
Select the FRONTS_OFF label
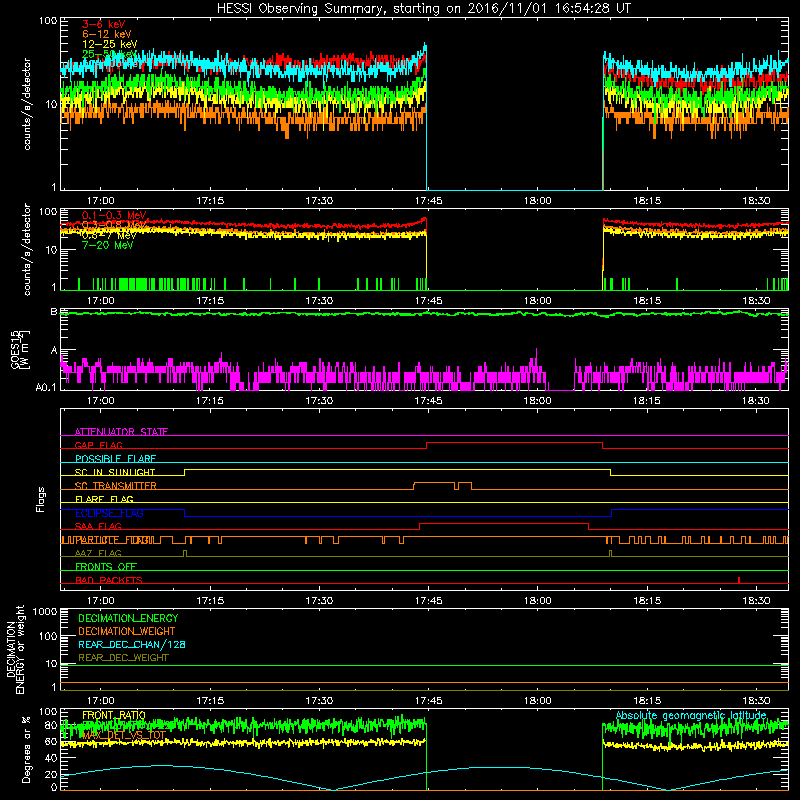click(106, 567)
